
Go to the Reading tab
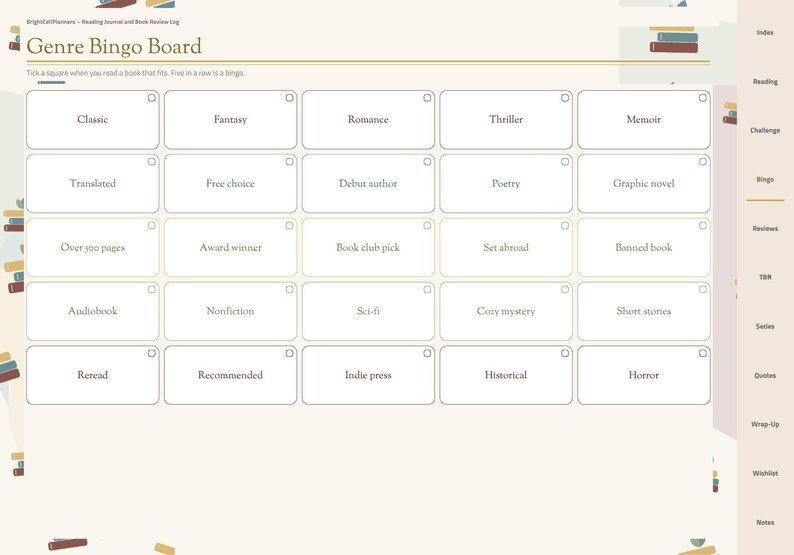click(x=765, y=82)
